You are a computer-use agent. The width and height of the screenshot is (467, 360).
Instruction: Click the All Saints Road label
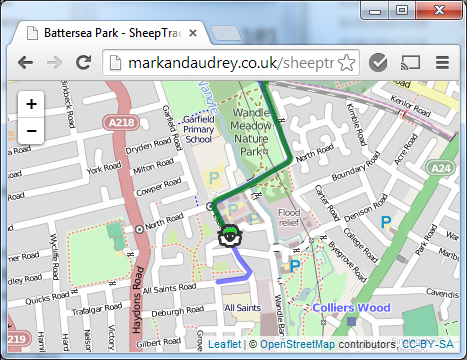(169, 289)
